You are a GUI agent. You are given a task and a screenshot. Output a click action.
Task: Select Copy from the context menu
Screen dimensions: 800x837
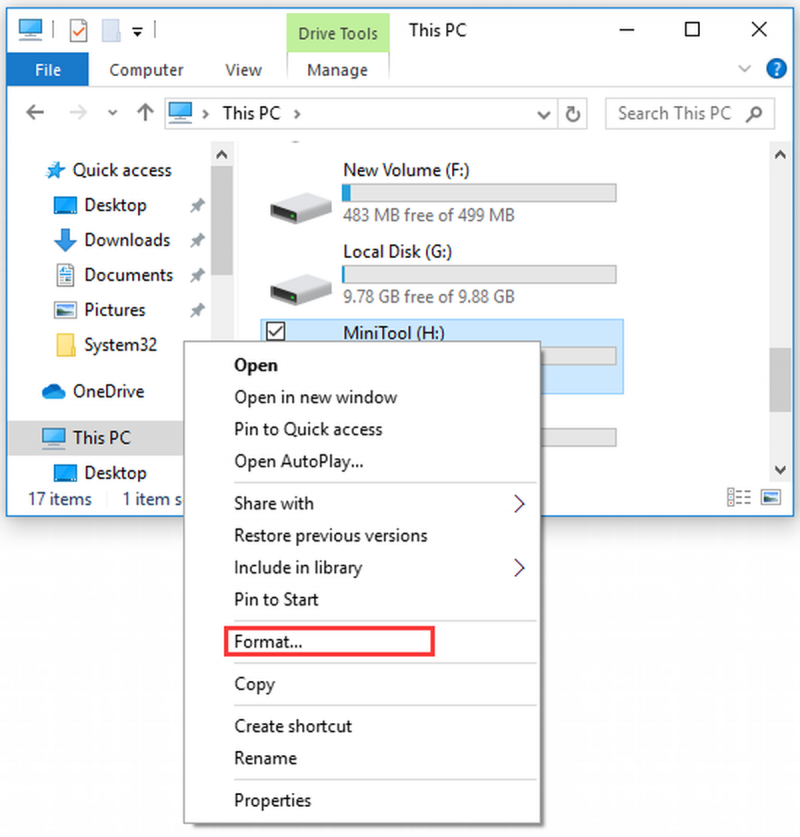tap(254, 684)
